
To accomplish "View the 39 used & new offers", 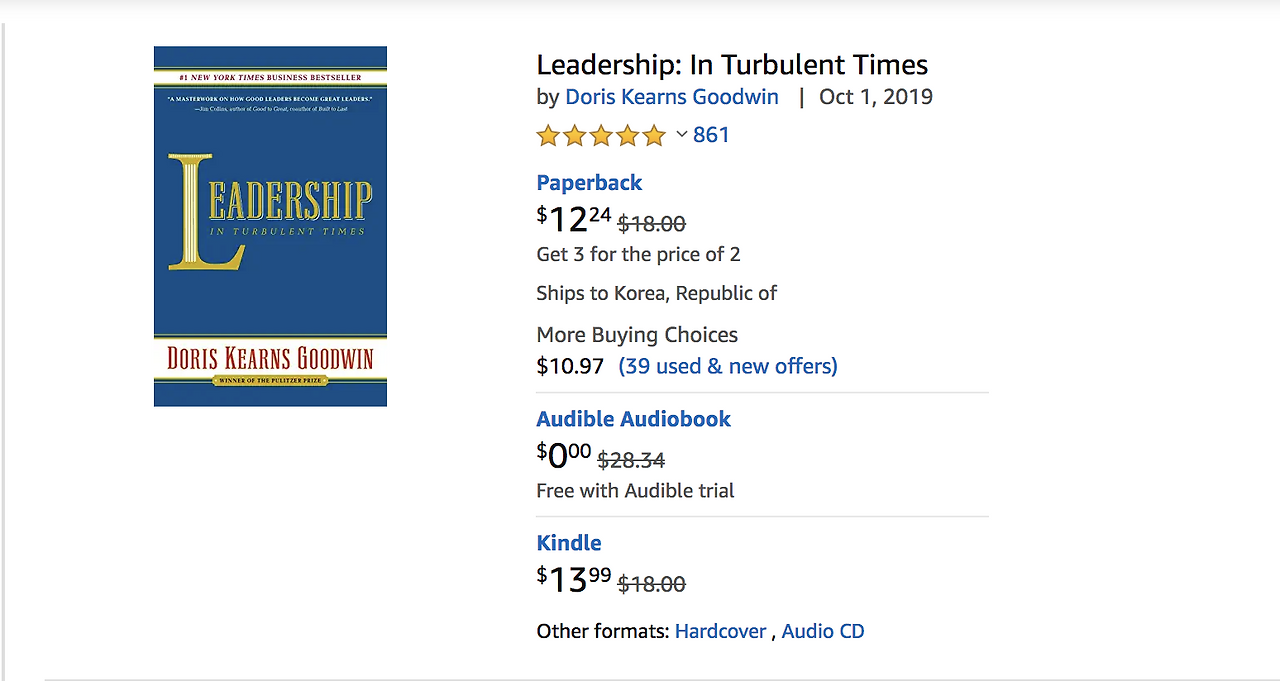I will 728,366.
